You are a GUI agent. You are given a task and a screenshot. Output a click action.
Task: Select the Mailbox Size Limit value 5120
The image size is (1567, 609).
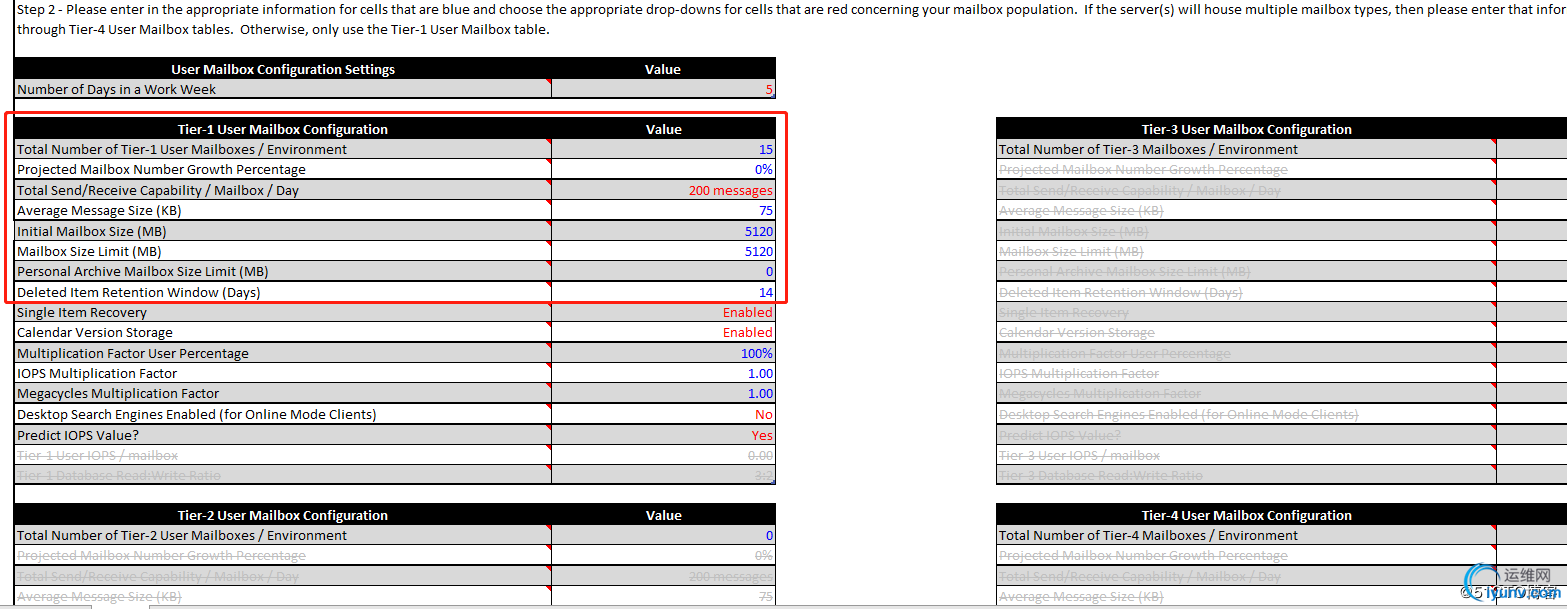(663, 252)
